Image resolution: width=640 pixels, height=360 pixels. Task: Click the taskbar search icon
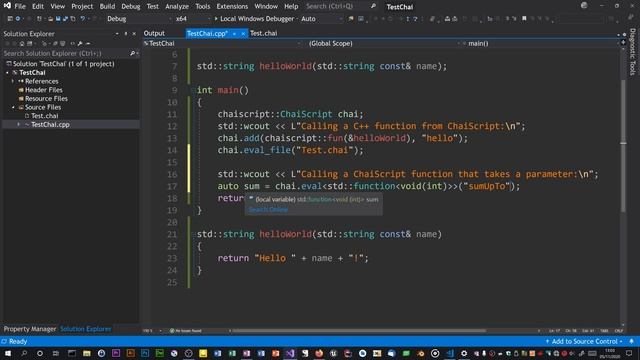pyautogui.click(x=24, y=353)
